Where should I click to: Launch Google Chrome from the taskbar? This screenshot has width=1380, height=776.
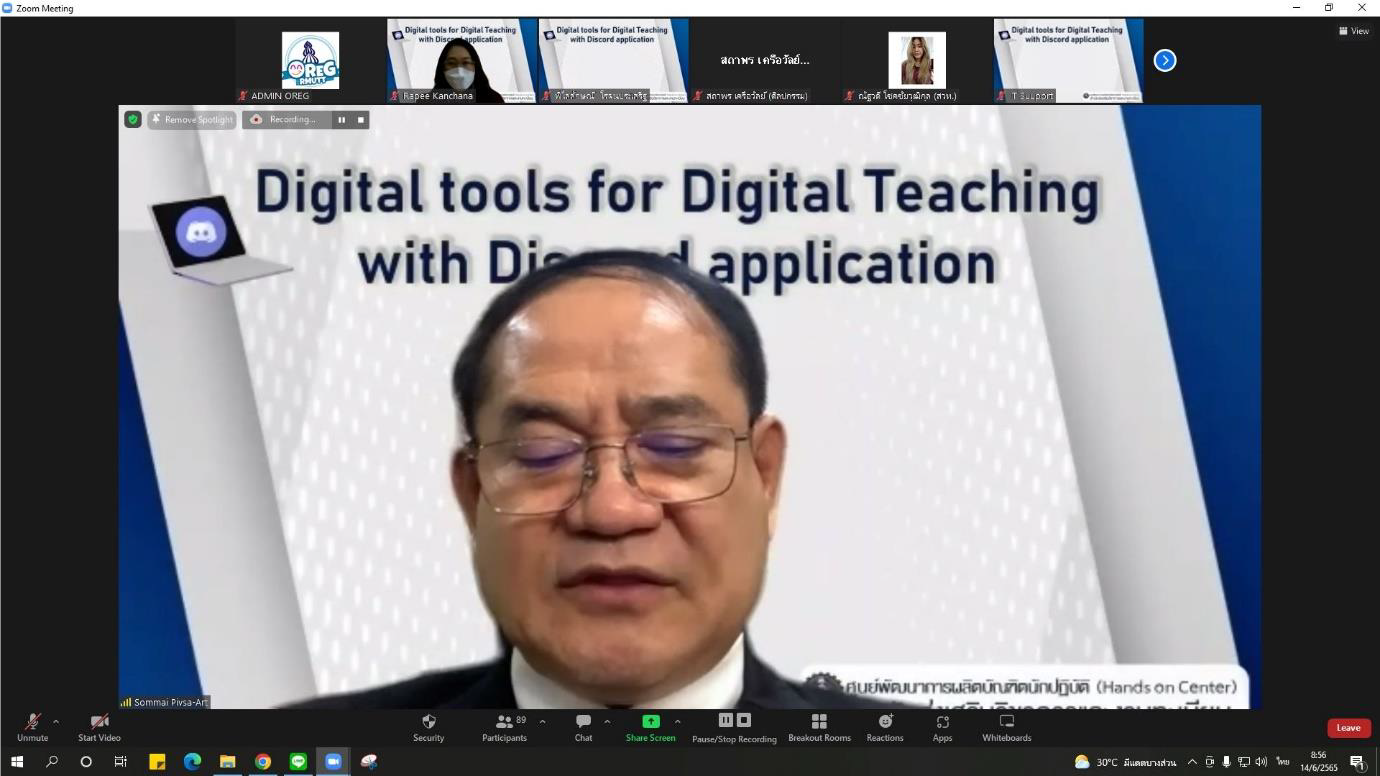[262, 762]
